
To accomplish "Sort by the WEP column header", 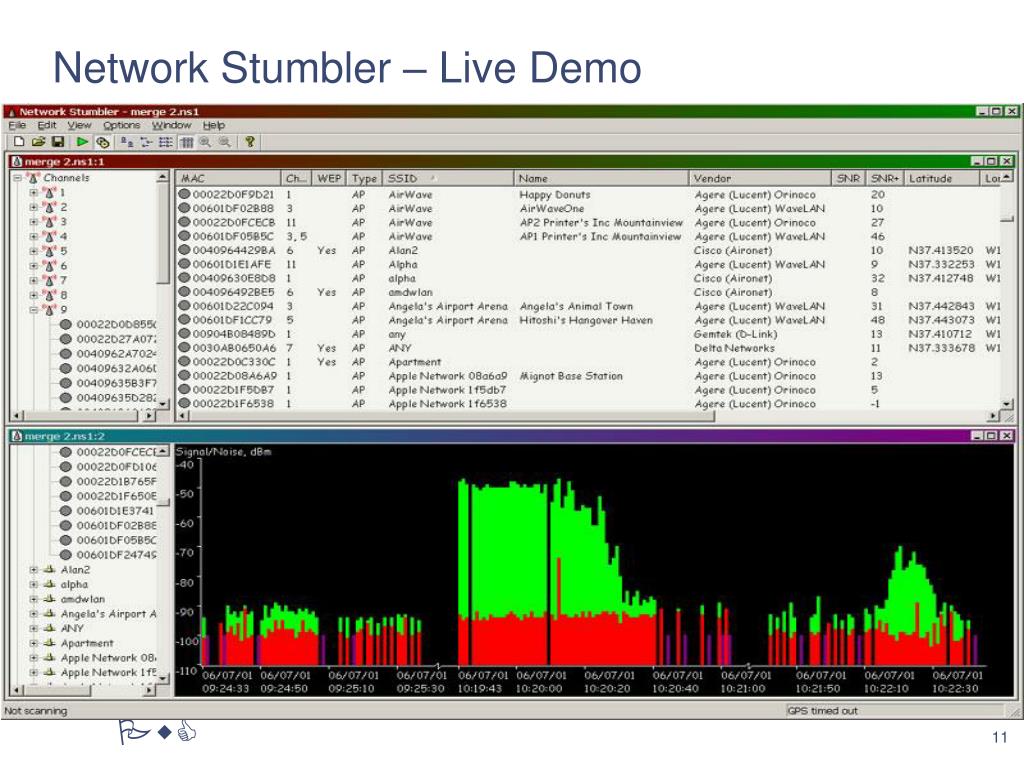I will 329,178.
